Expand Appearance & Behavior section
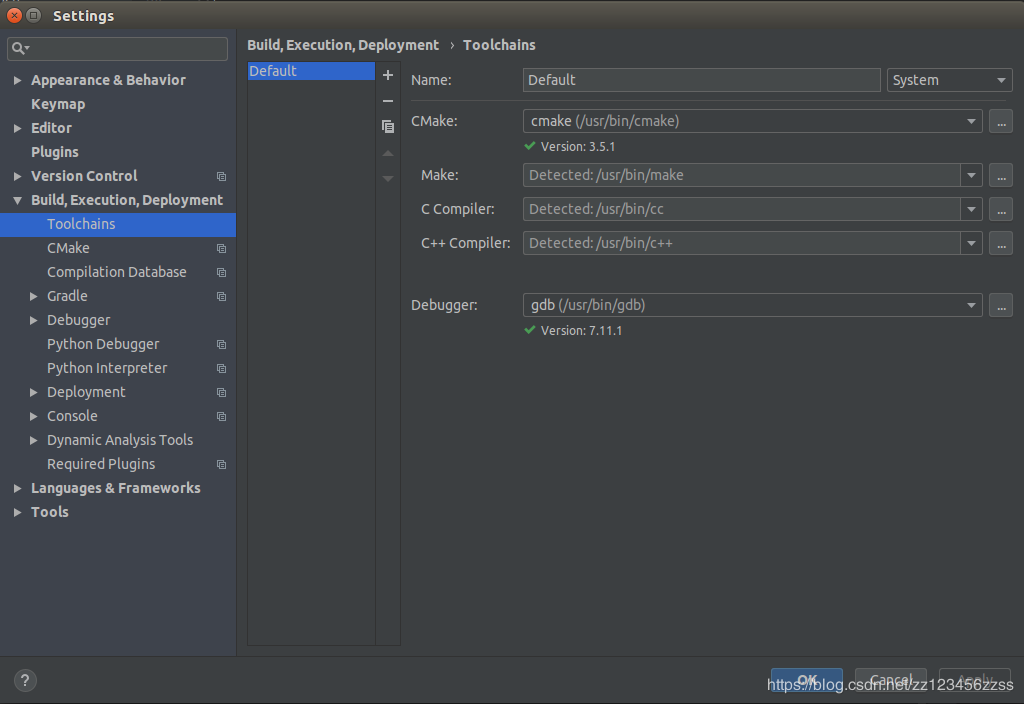 coord(18,80)
